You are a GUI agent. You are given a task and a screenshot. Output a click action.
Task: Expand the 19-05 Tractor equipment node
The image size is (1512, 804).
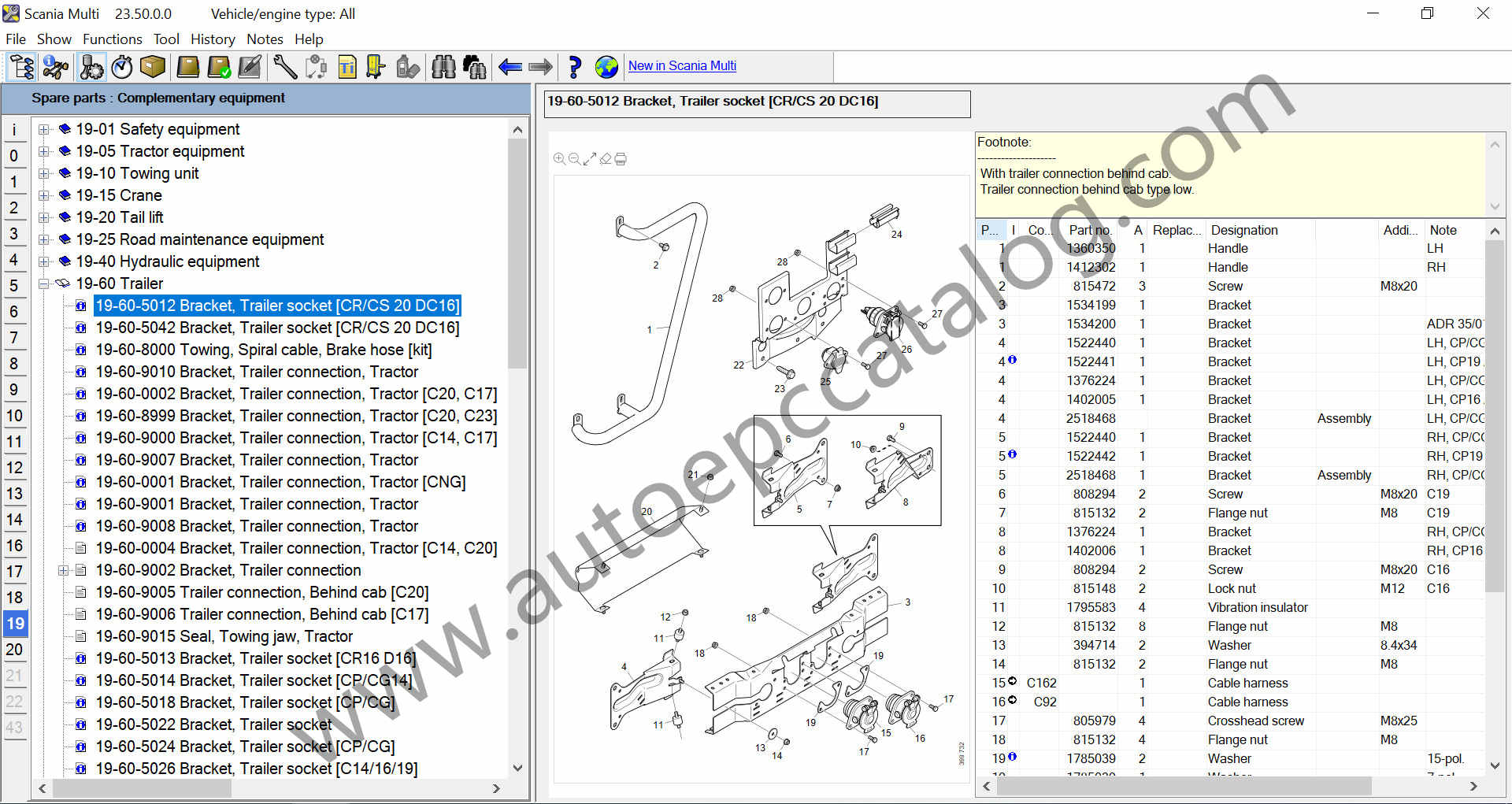tap(44, 151)
